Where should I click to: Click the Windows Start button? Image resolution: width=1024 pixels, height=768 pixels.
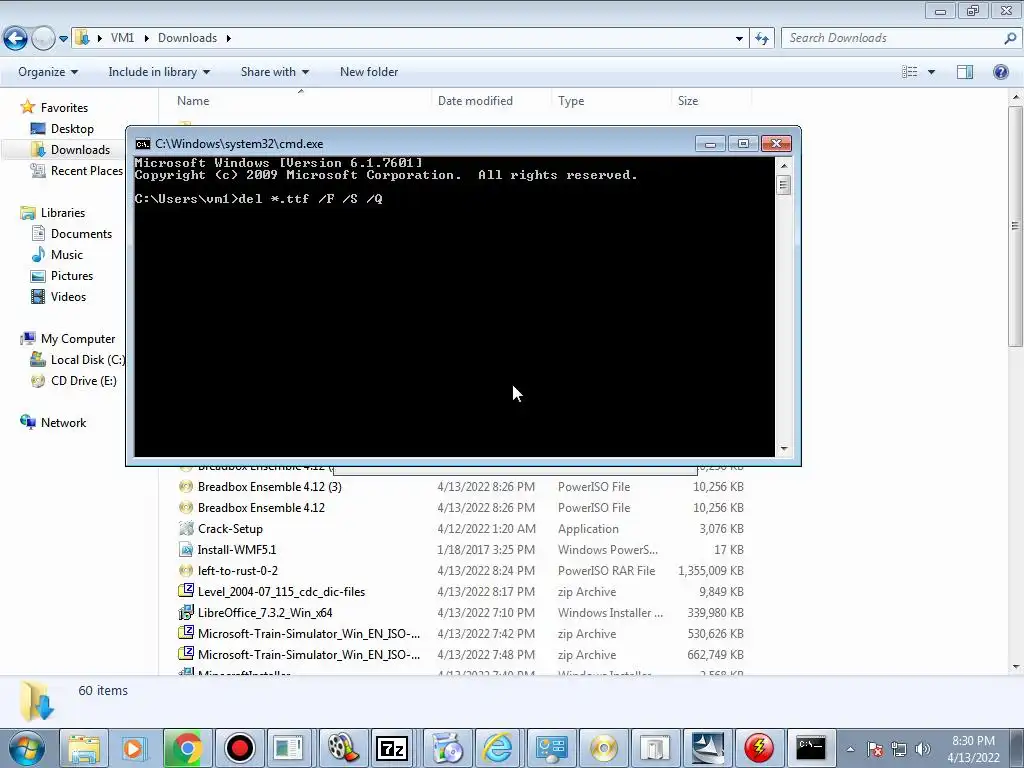point(27,748)
